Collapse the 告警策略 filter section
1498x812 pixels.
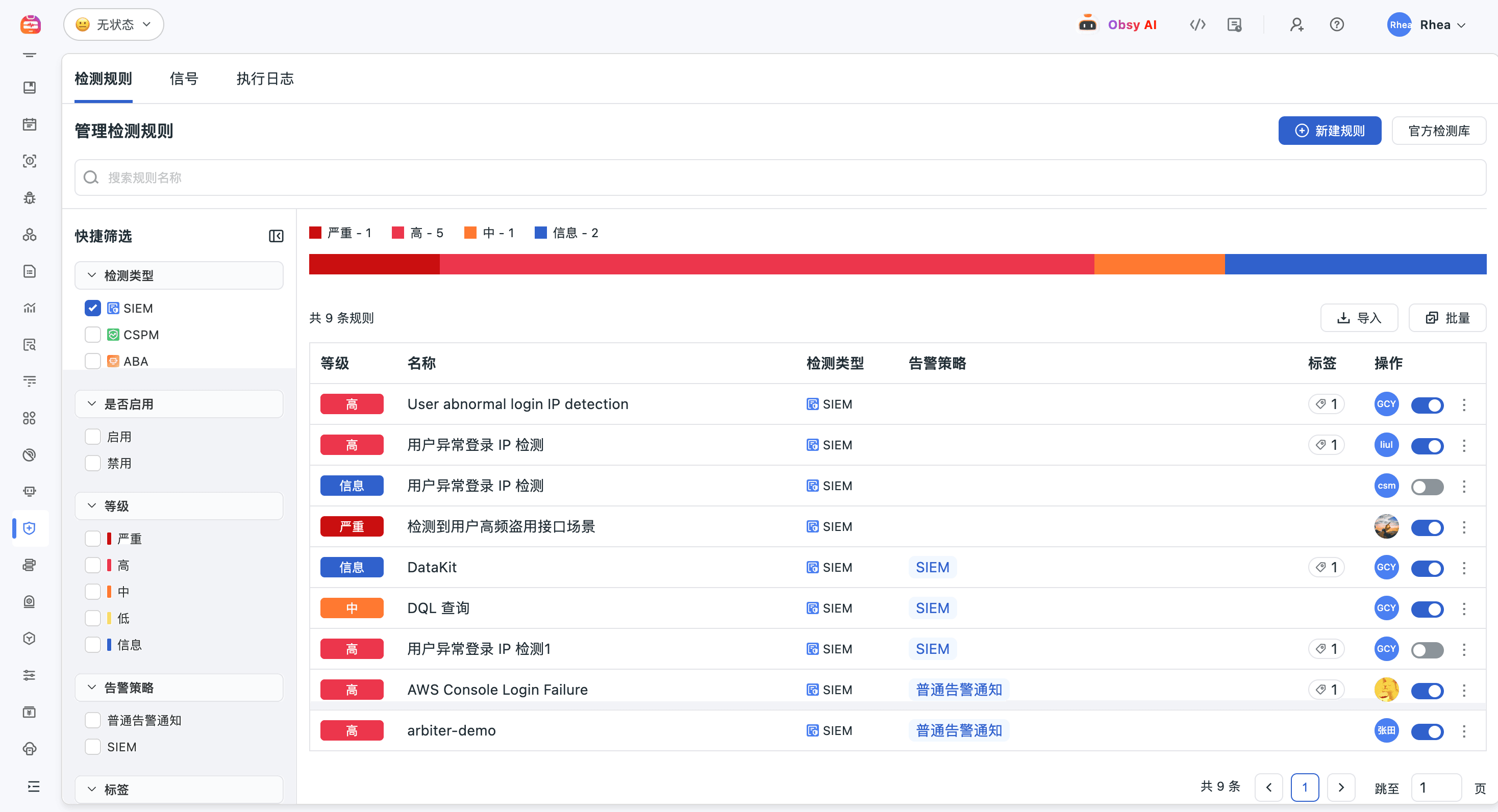pos(179,688)
